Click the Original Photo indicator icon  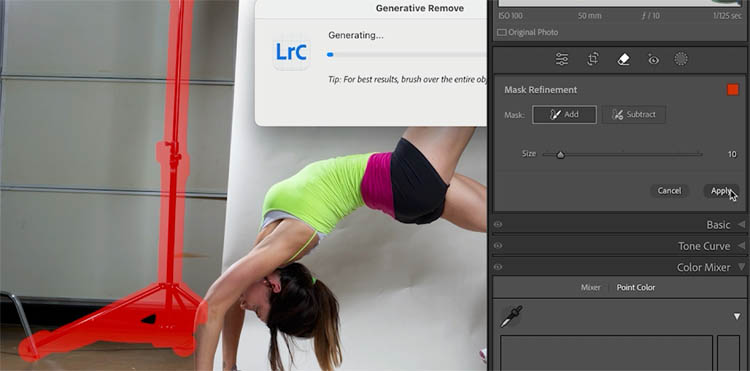501,33
